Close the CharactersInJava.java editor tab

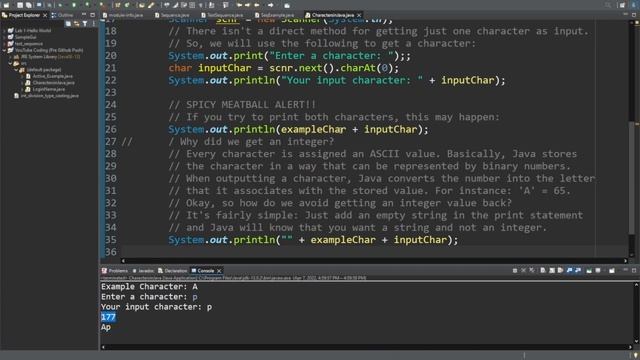pyautogui.click(x=359, y=15)
